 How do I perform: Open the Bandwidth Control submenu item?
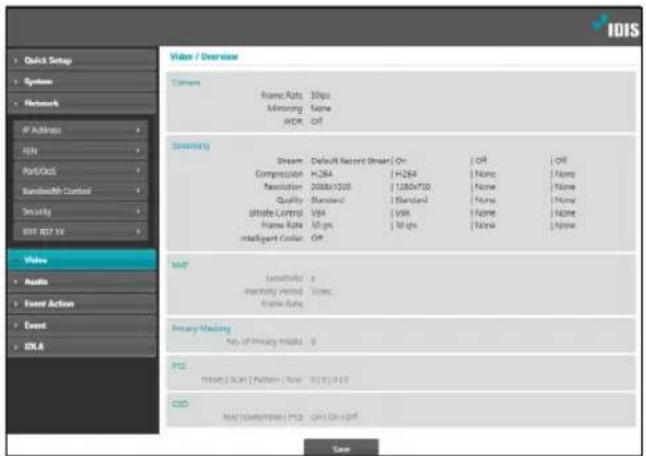coord(81,191)
